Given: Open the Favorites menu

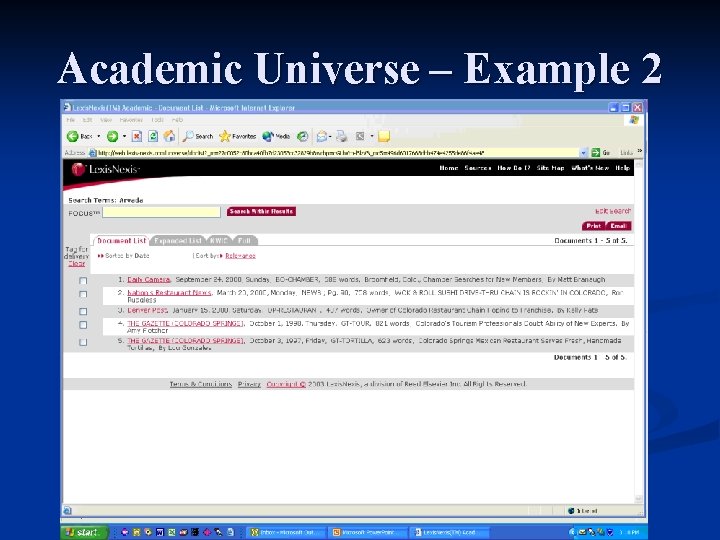Looking at the screenshot, I should point(131,120).
